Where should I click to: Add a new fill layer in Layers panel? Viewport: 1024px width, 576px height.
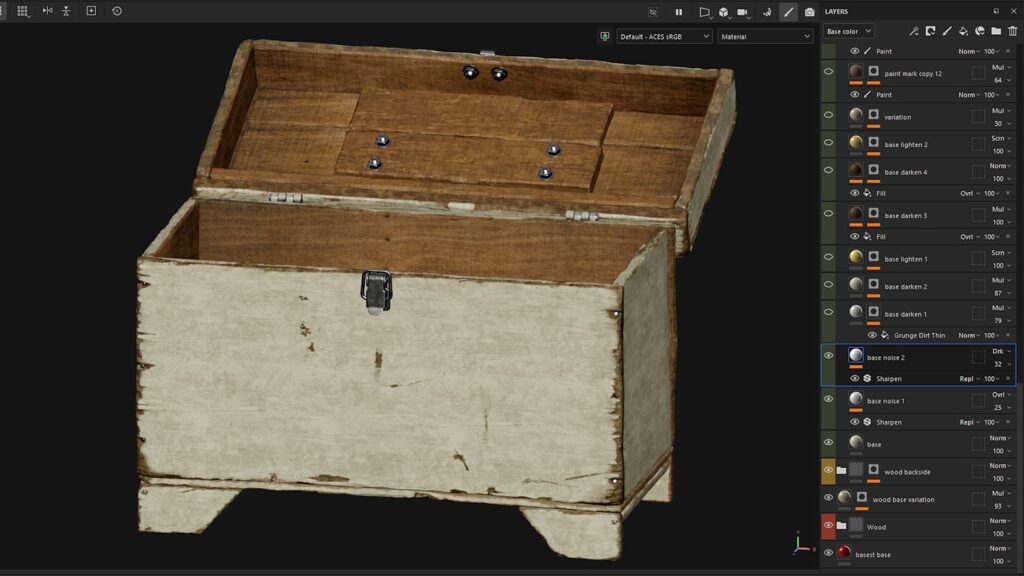(x=962, y=32)
